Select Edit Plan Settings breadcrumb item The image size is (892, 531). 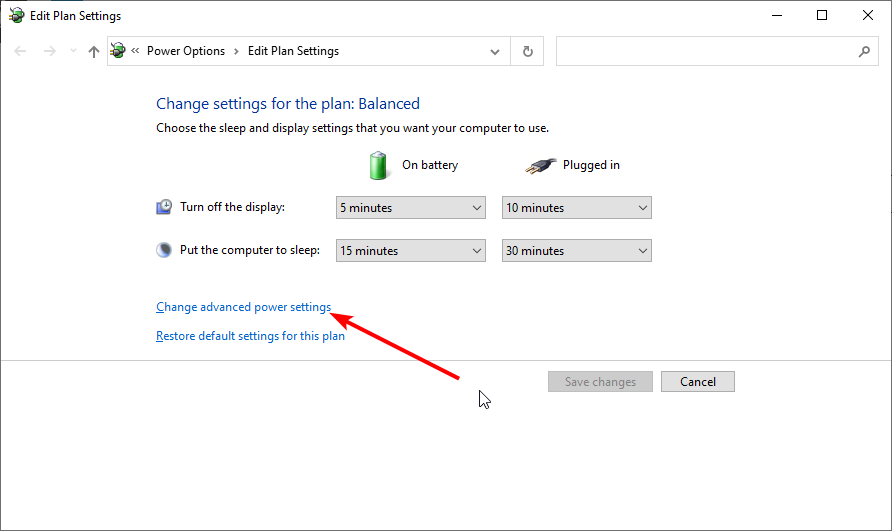tap(293, 51)
